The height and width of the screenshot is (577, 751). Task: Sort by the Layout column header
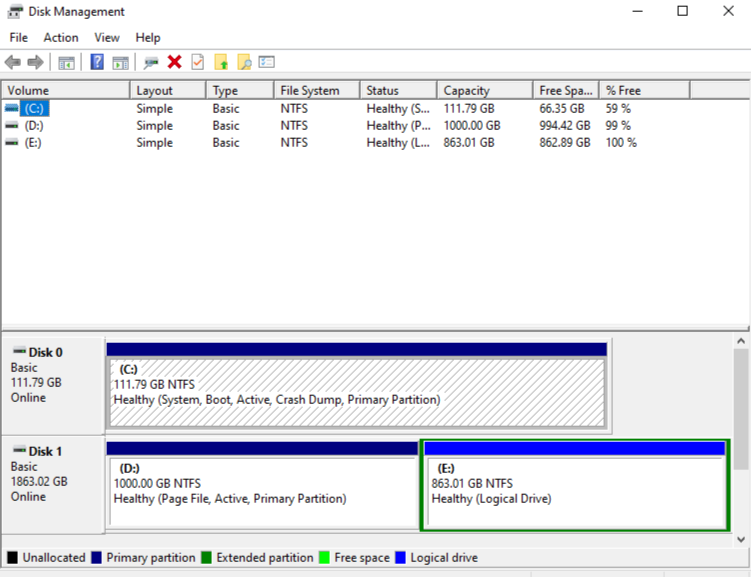pyautogui.click(x=168, y=91)
